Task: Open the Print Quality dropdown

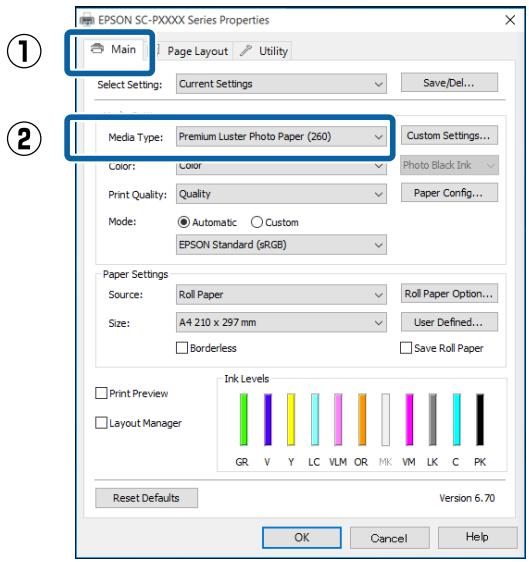Action: pyautogui.click(x=281, y=194)
